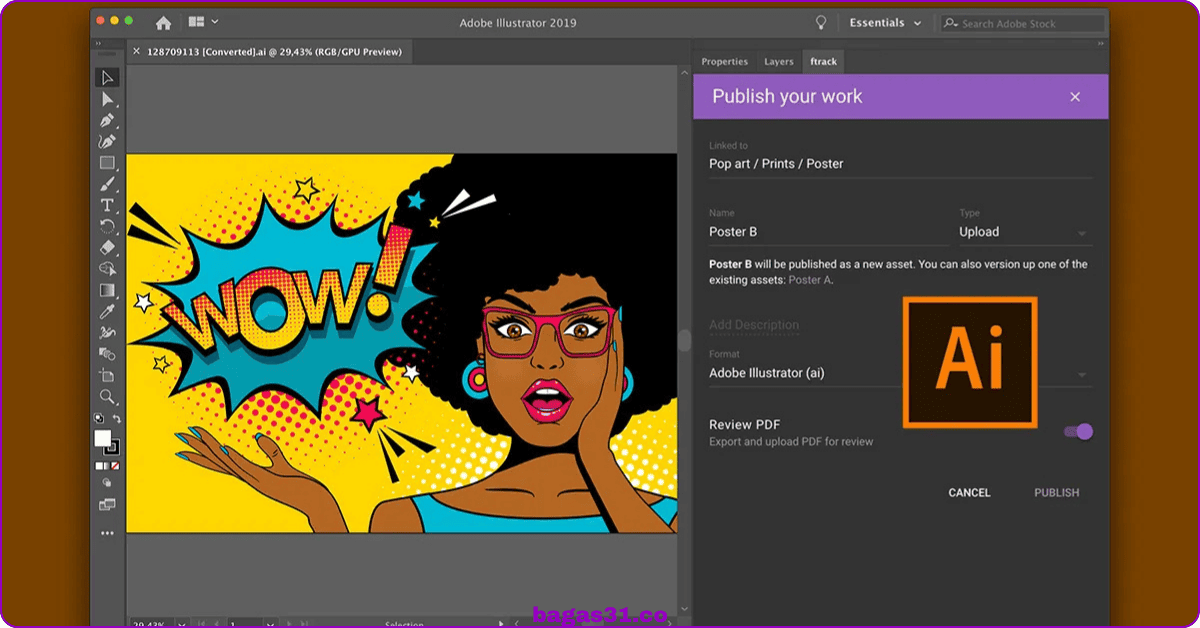
Task: Click the Adobe Illustrator 2019 title text
Action: click(x=518, y=23)
